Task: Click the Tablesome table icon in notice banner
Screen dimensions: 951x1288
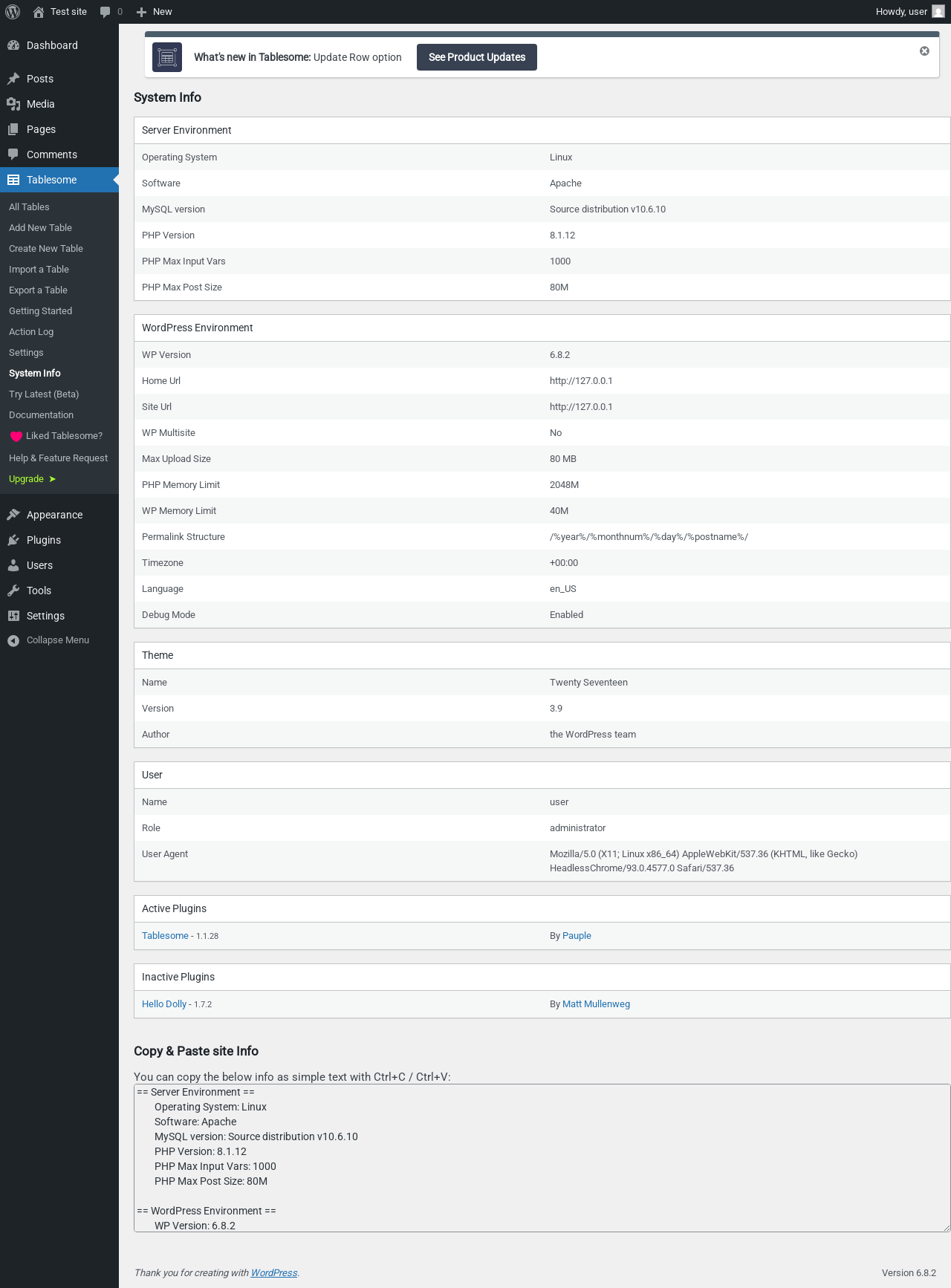Action: coord(167,57)
